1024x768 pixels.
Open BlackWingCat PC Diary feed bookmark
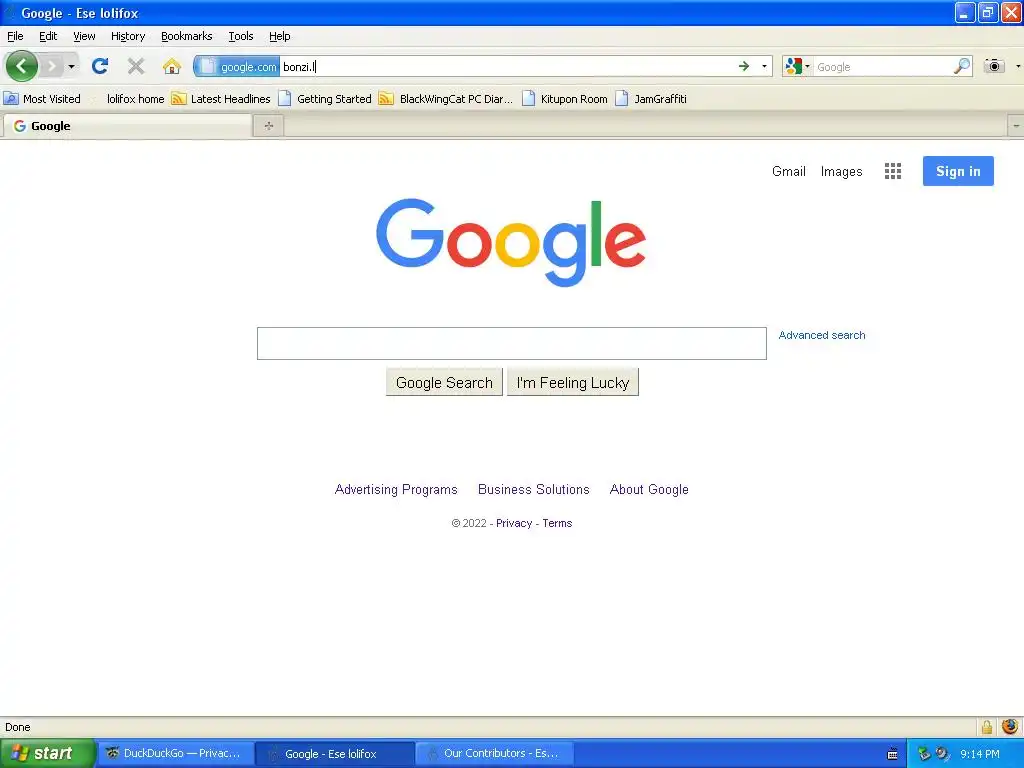coord(446,99)
